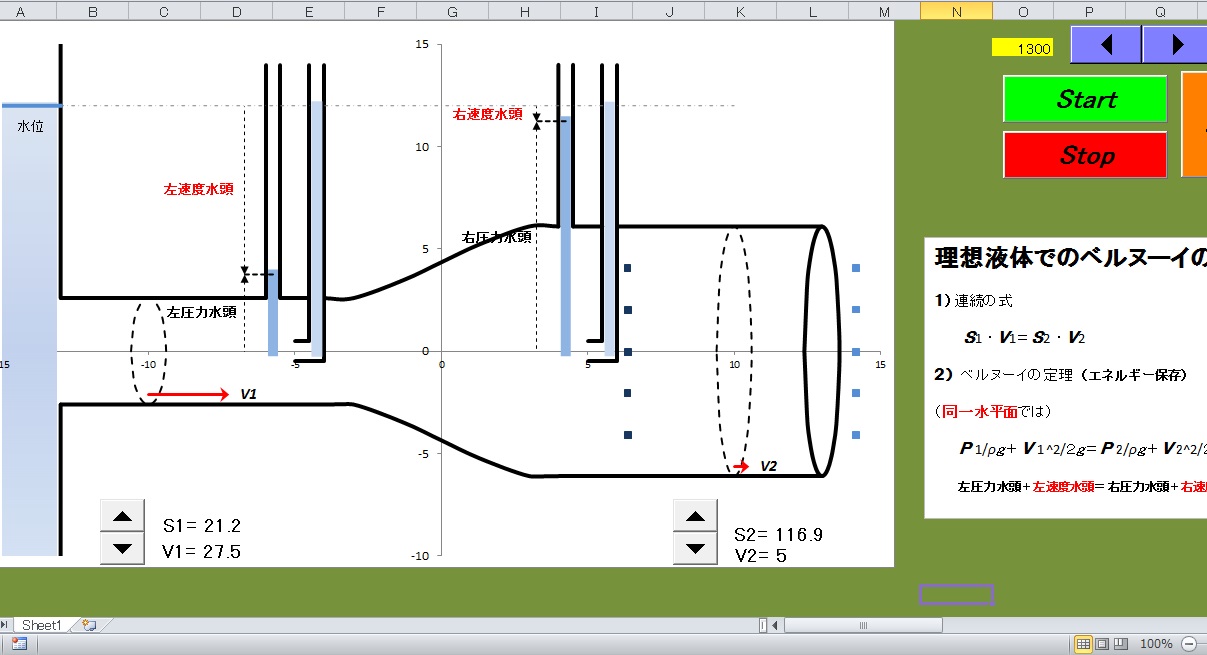Click the 右圧力水頭 label

[496, 238]
